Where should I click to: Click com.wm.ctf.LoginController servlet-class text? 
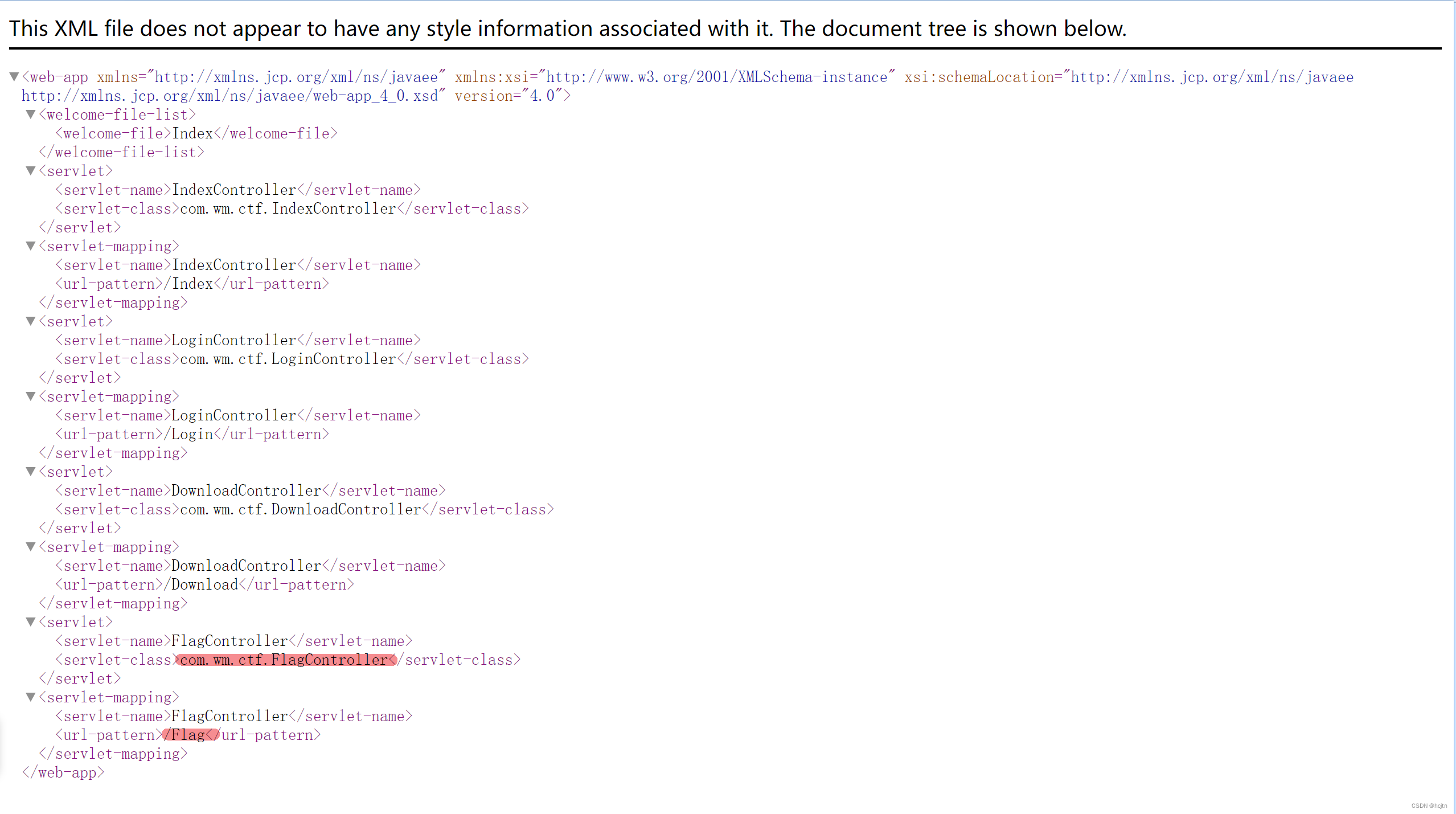tap(288, 359)
